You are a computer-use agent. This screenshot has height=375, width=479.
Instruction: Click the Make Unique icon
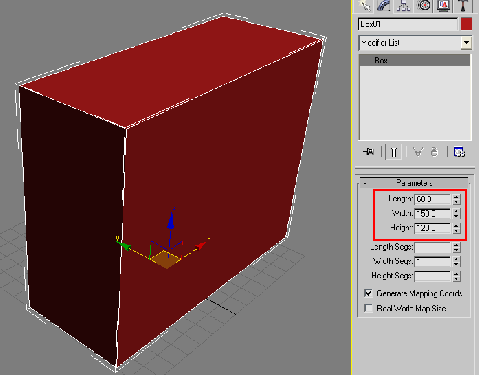[x=418, y=152]
